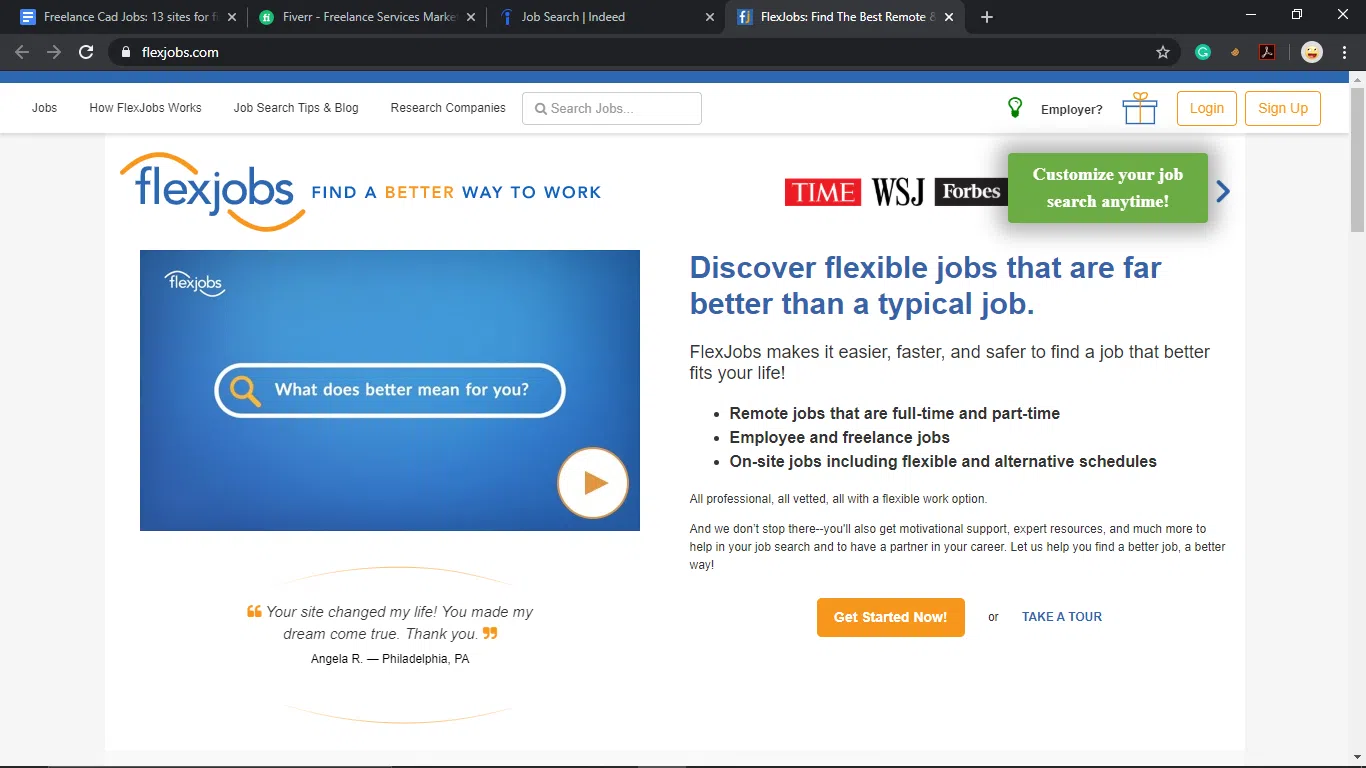Viewport: 1366px width, 768px height.
Task: Click the back navigation arrow
Action: pyautogui.click(x=21, y=52)
